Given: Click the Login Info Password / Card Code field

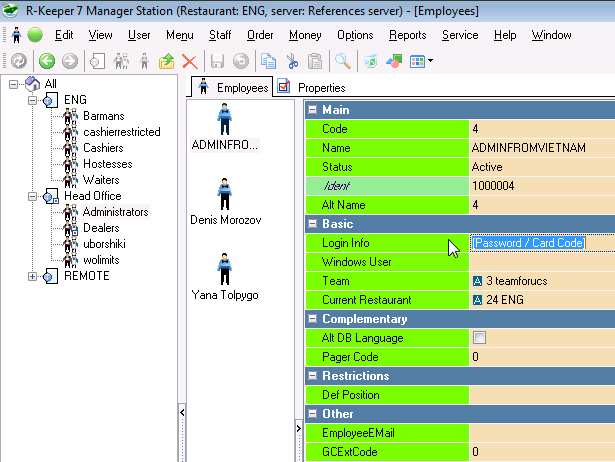Looking at the screenshot, I should coord(542,243).
